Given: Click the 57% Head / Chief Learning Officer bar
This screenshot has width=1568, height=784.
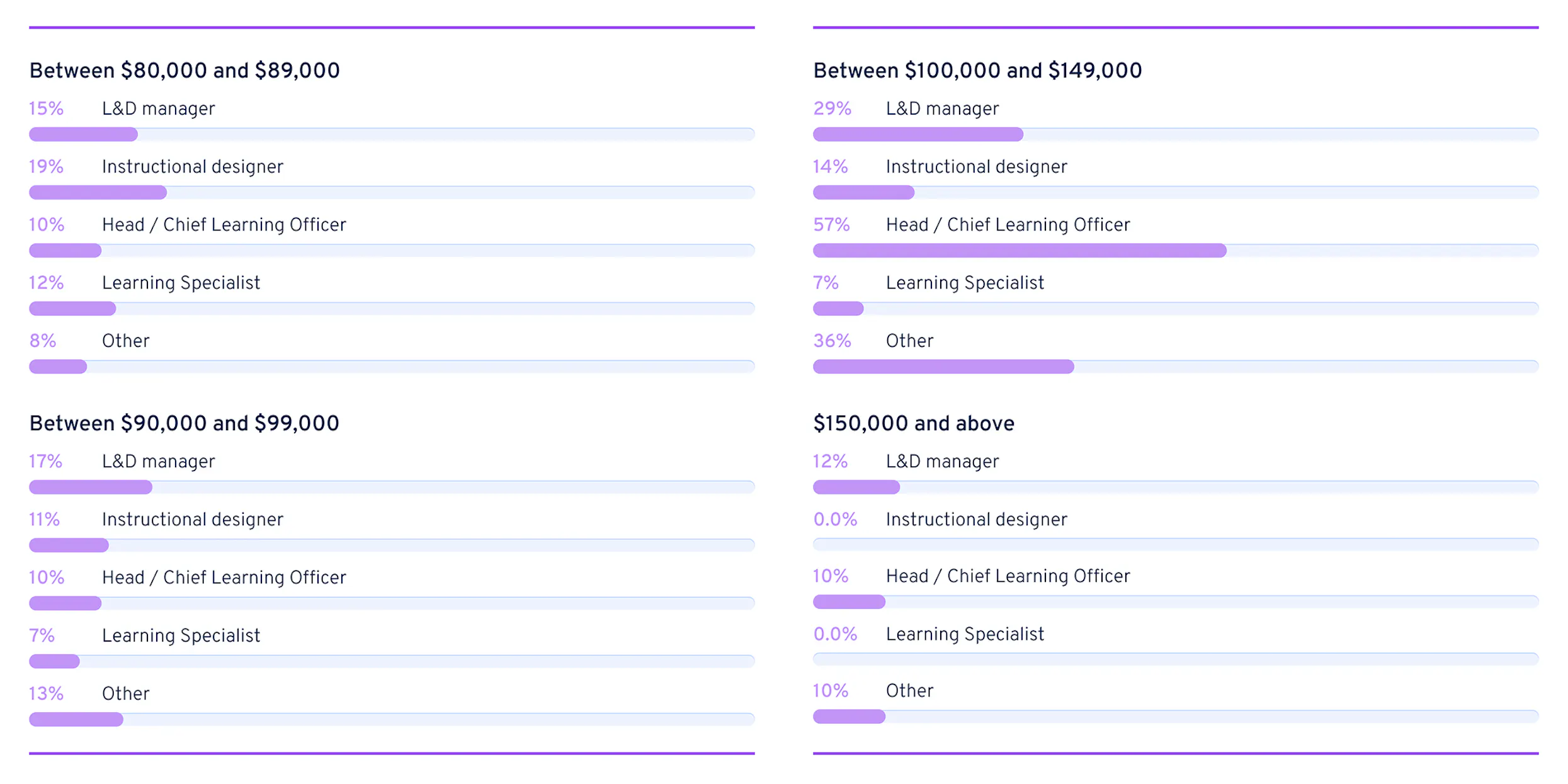Looking at the screenshot, I should (1176, 251).
